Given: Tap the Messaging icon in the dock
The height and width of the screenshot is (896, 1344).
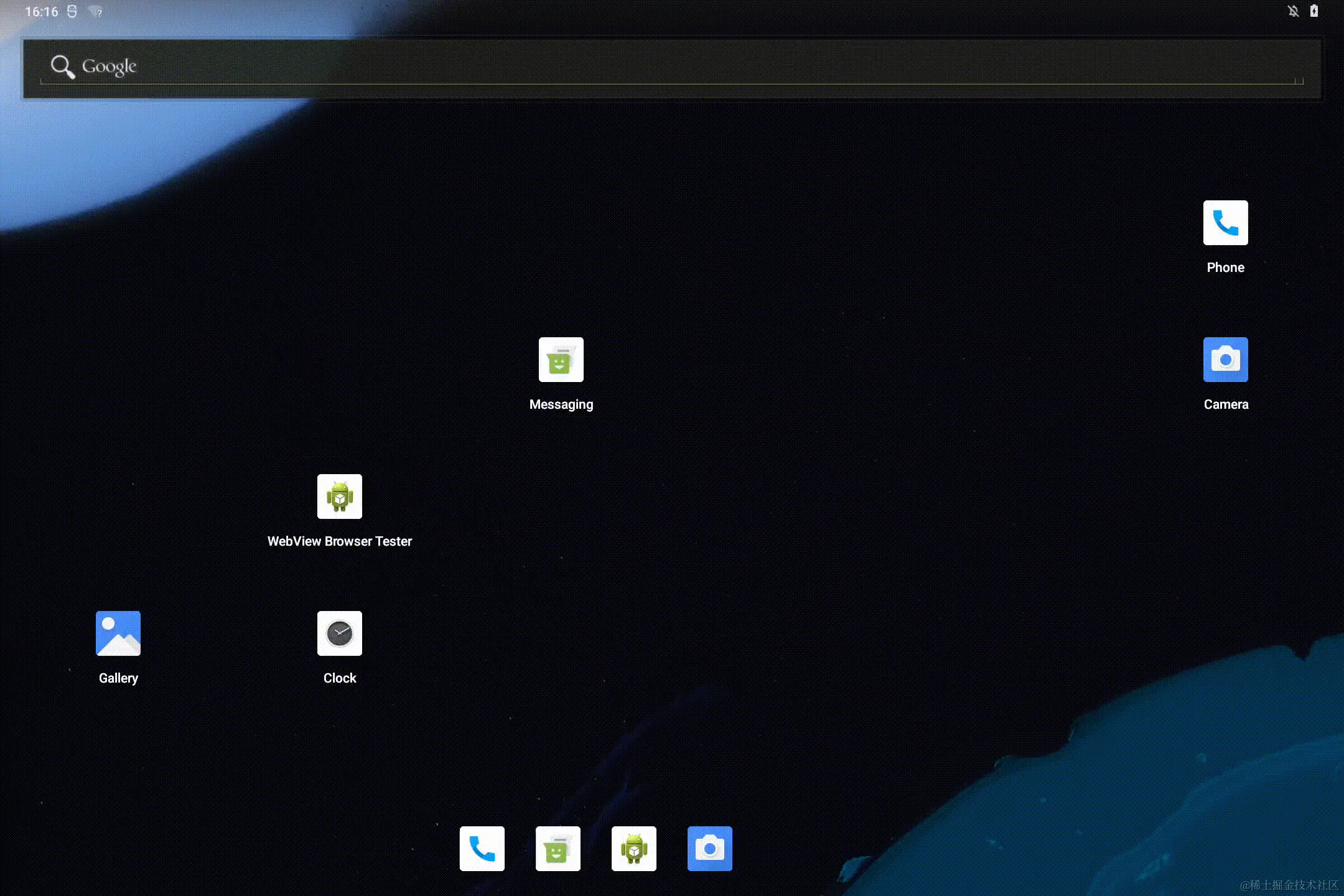Looking at the screenshot, I should (558, 849).
